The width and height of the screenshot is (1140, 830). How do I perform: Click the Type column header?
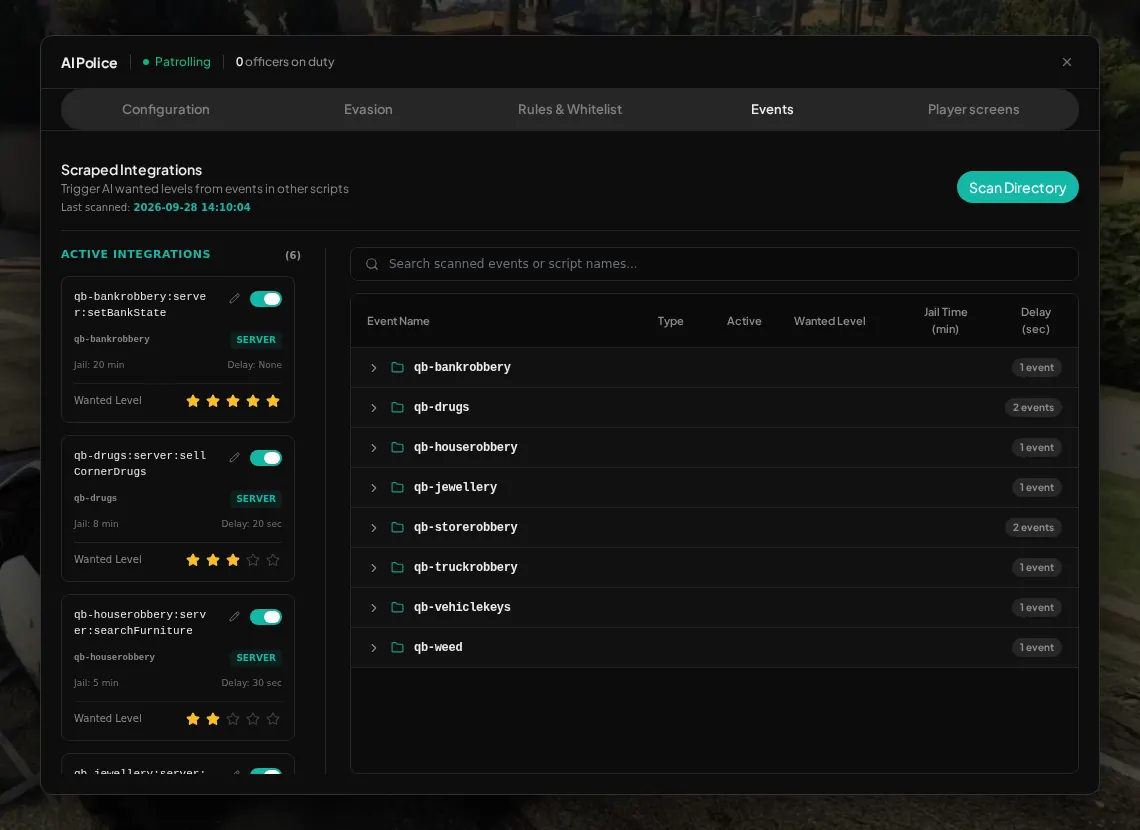tap(670, 321)
